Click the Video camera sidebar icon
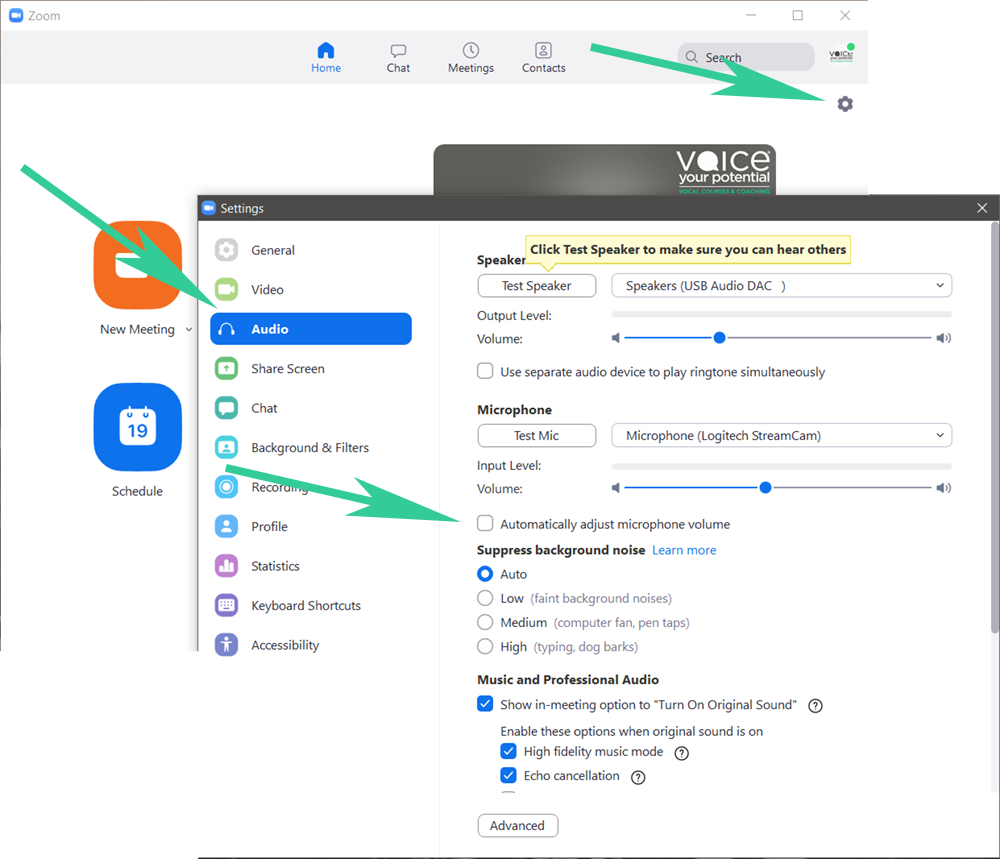 pos(226,290)
